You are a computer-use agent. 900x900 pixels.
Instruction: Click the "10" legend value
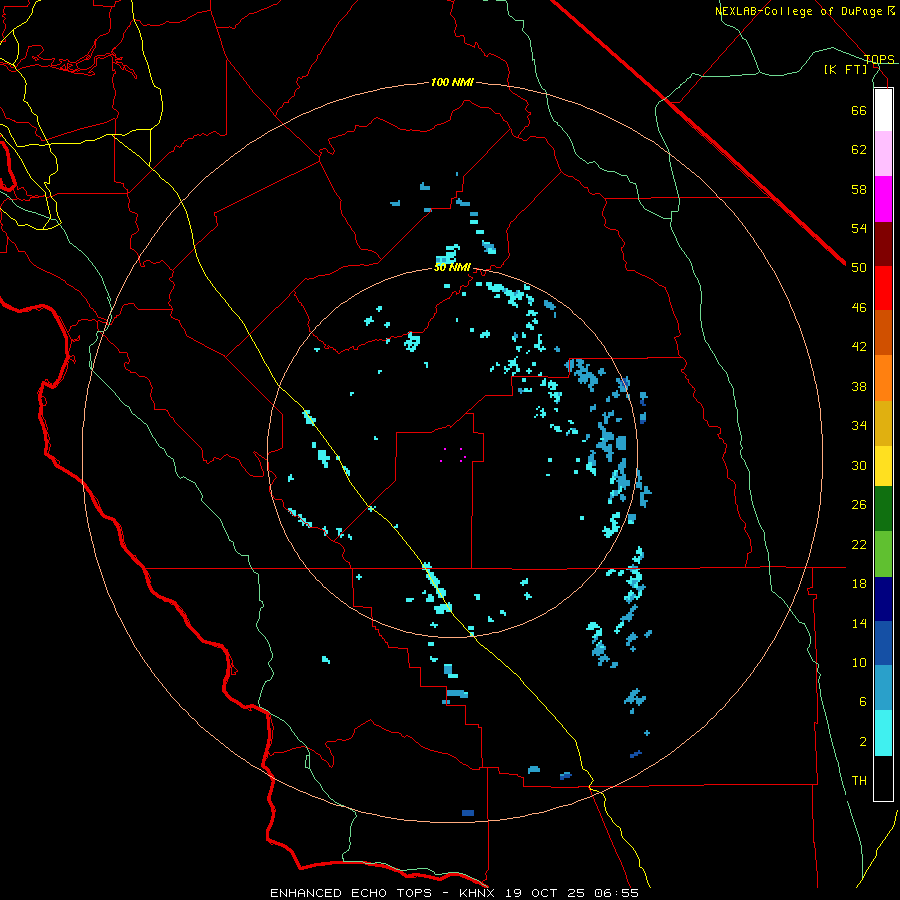pos(859,662)
